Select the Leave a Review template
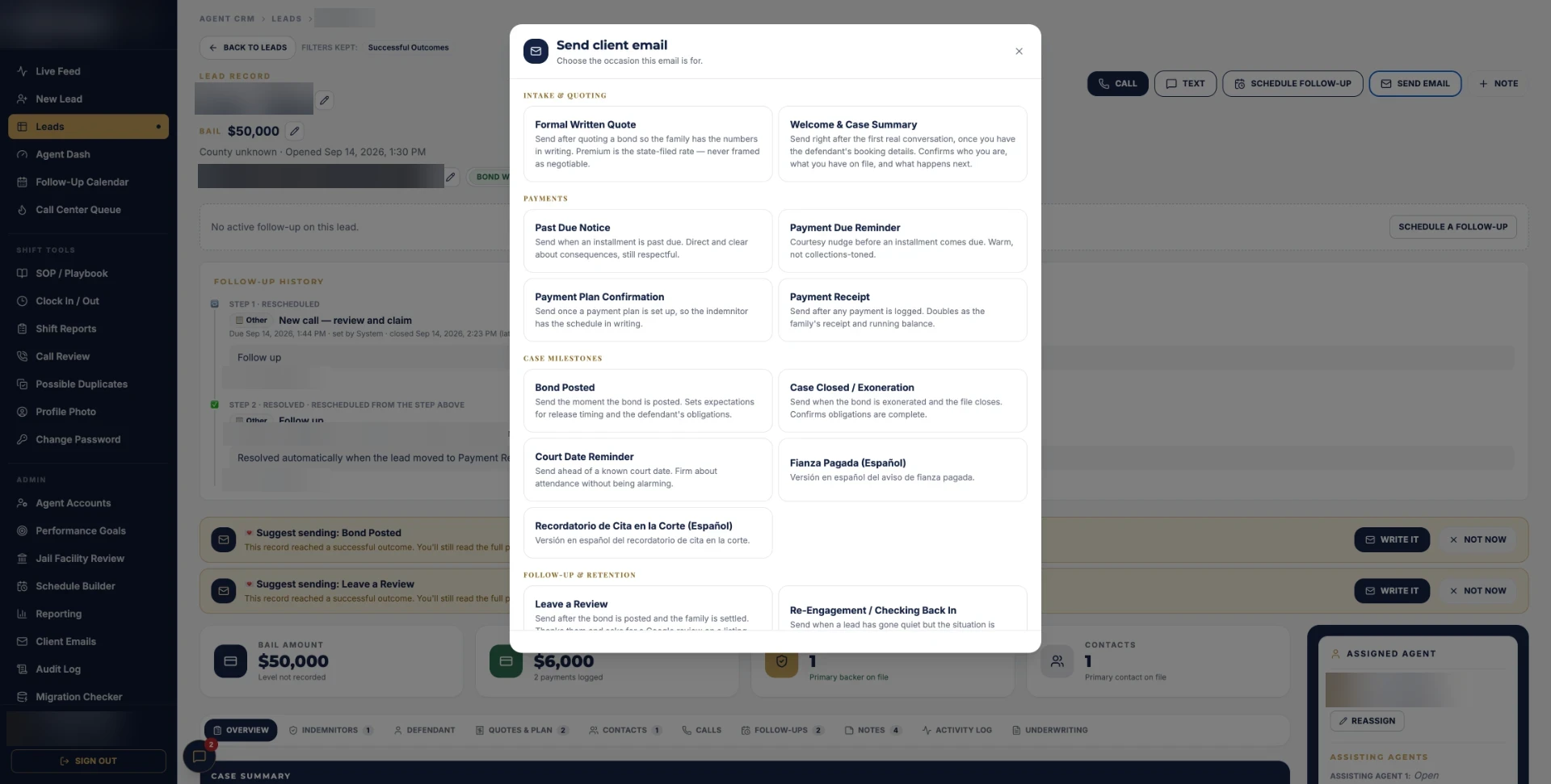Viewport: 1551px width, 784px height. coord(648,609)
